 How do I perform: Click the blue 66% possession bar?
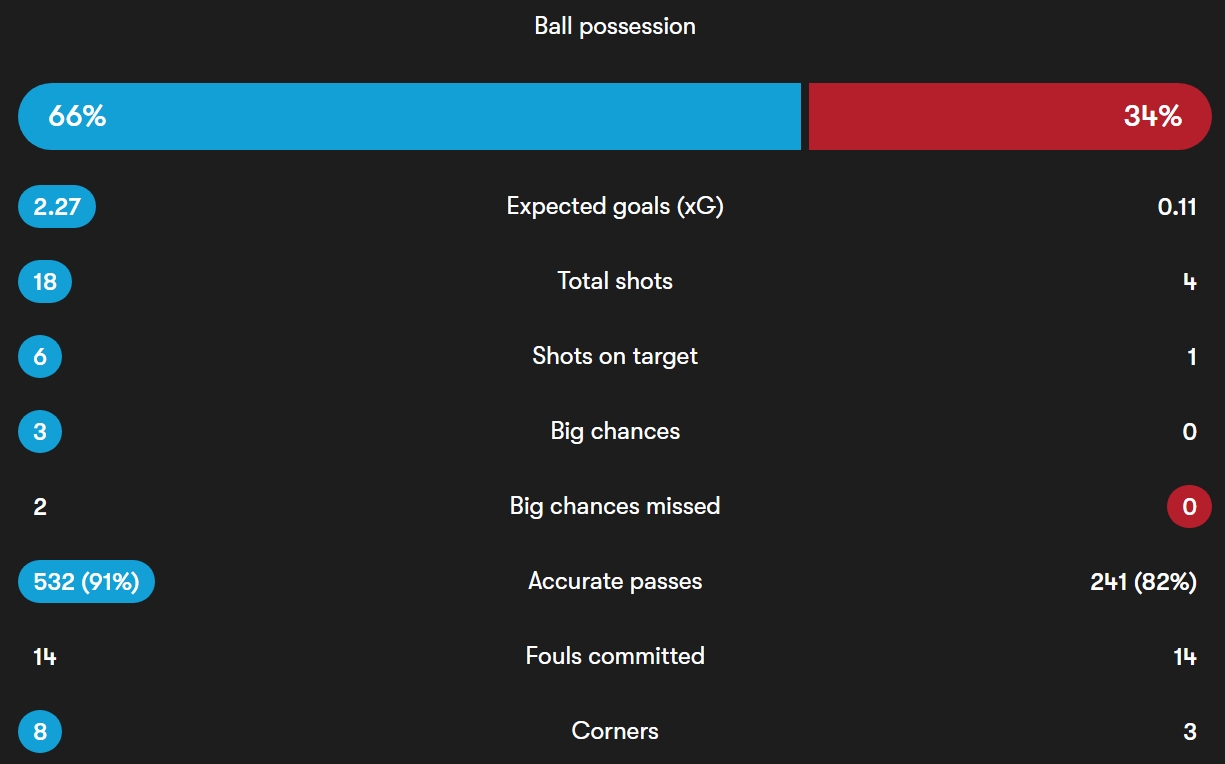[x=410, y=116]
